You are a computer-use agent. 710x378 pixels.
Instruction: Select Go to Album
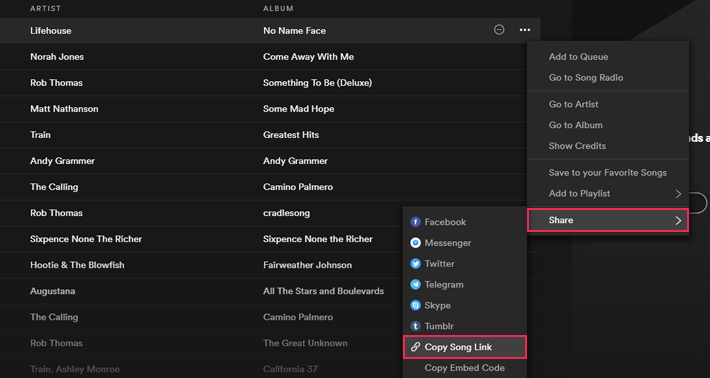pyautogui.click(x=576, y=125)
